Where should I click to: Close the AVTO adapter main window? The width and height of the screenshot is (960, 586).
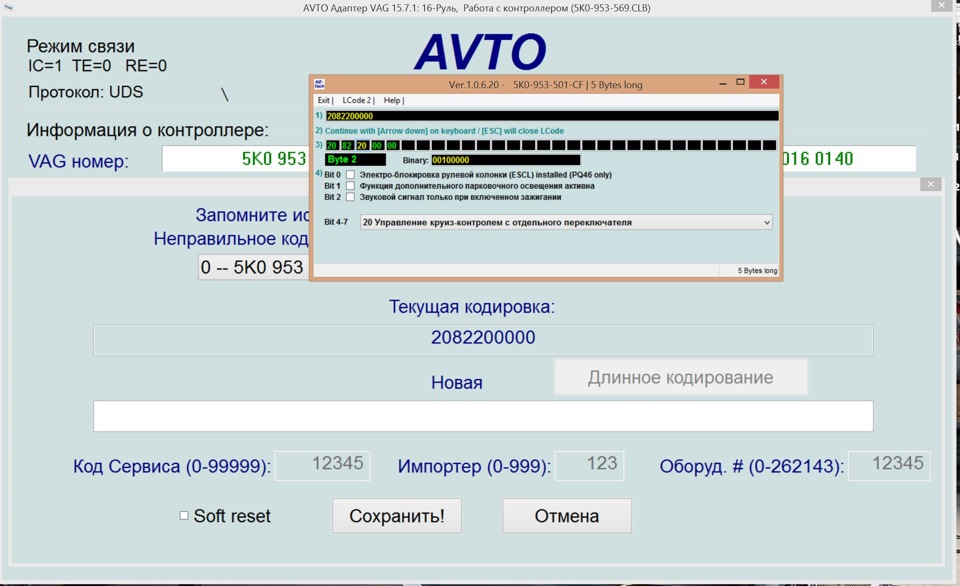[x=941, y=5]
